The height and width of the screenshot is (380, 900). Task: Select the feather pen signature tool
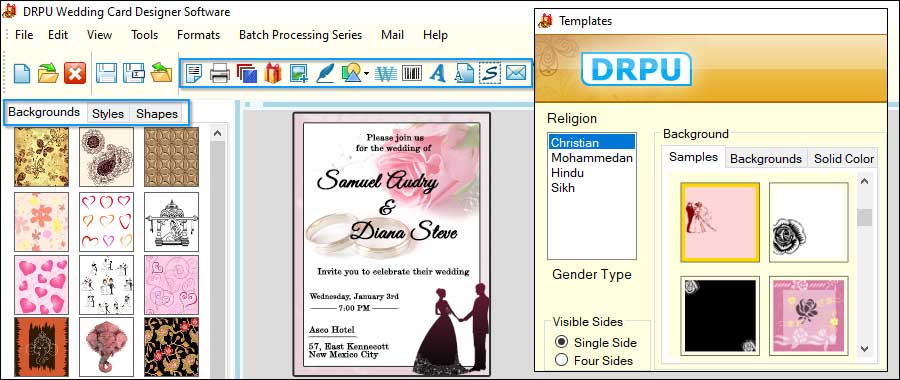click(325, 73)
